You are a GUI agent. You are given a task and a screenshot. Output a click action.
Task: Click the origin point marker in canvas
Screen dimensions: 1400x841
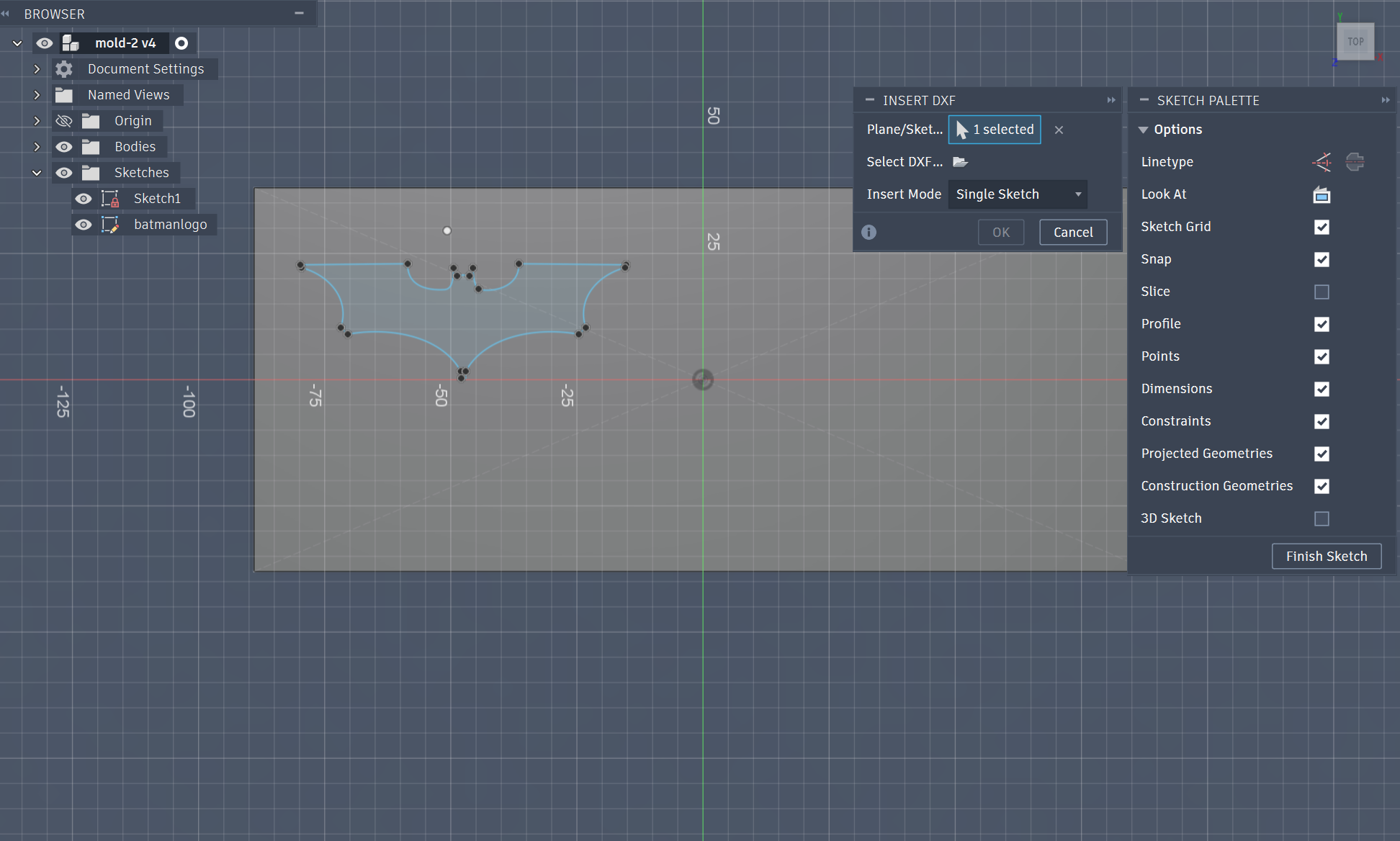click(703, 379)
